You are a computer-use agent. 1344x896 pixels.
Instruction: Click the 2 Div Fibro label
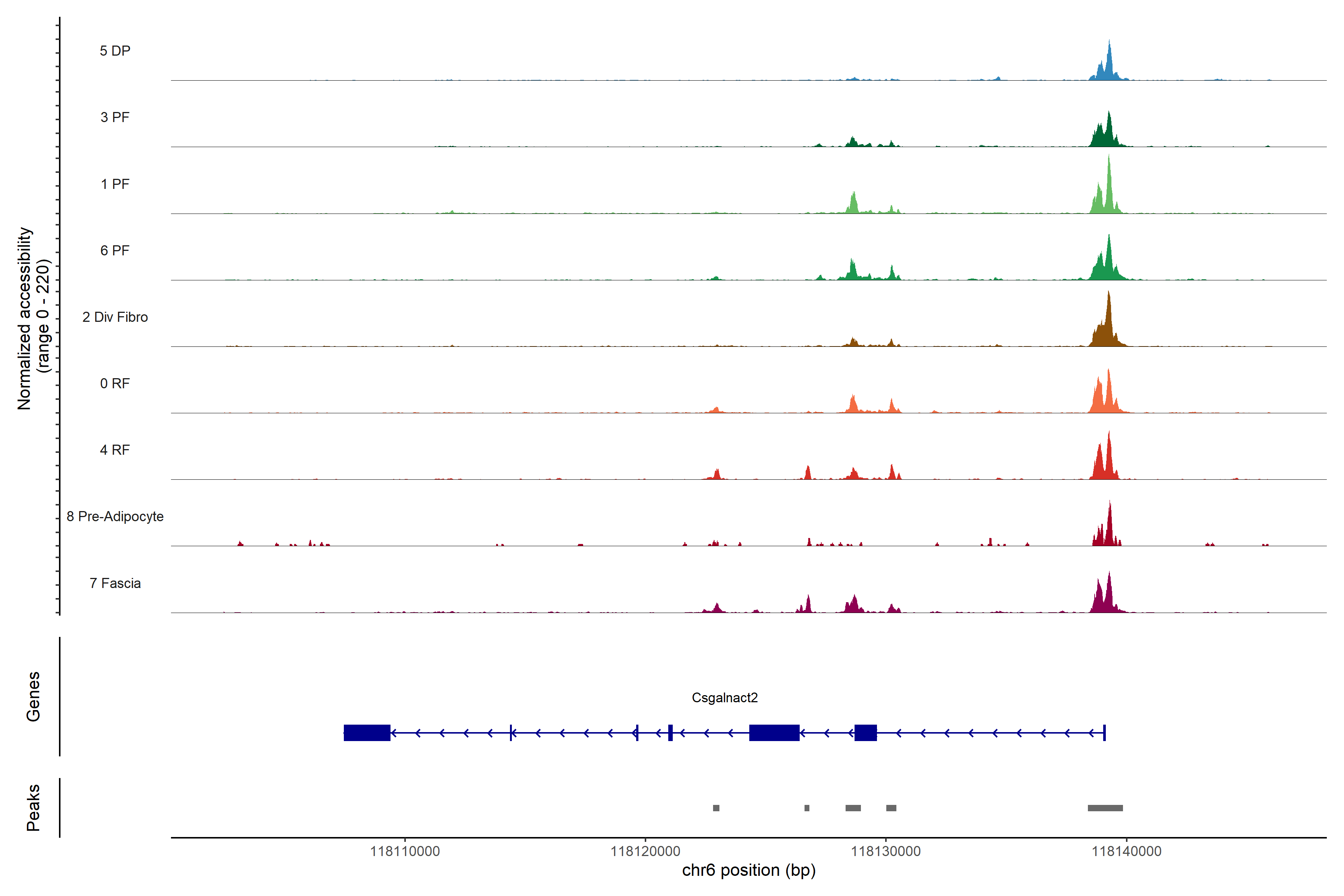tap(115, 317)
